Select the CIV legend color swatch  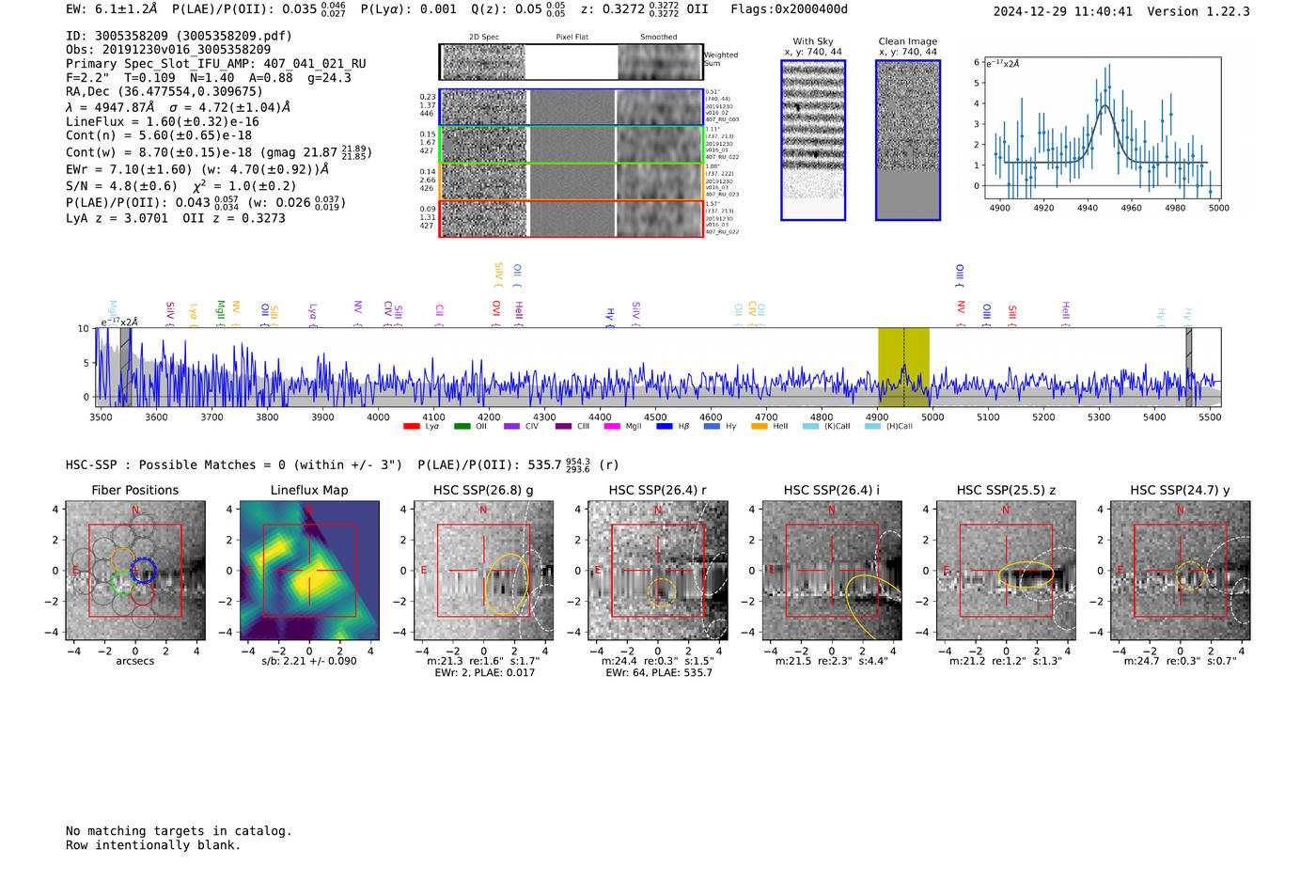(x=511, y=427)
